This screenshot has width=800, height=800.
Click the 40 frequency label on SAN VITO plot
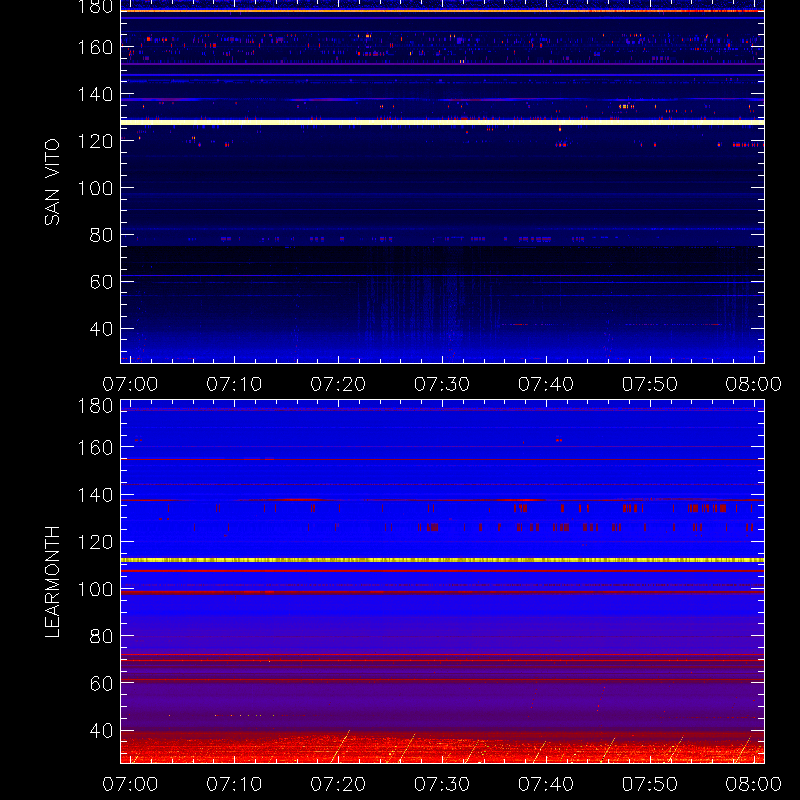point(102,329)
